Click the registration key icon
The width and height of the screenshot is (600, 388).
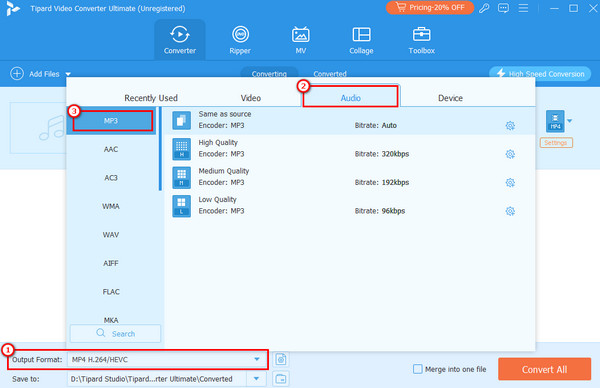[x=484, y=8]
